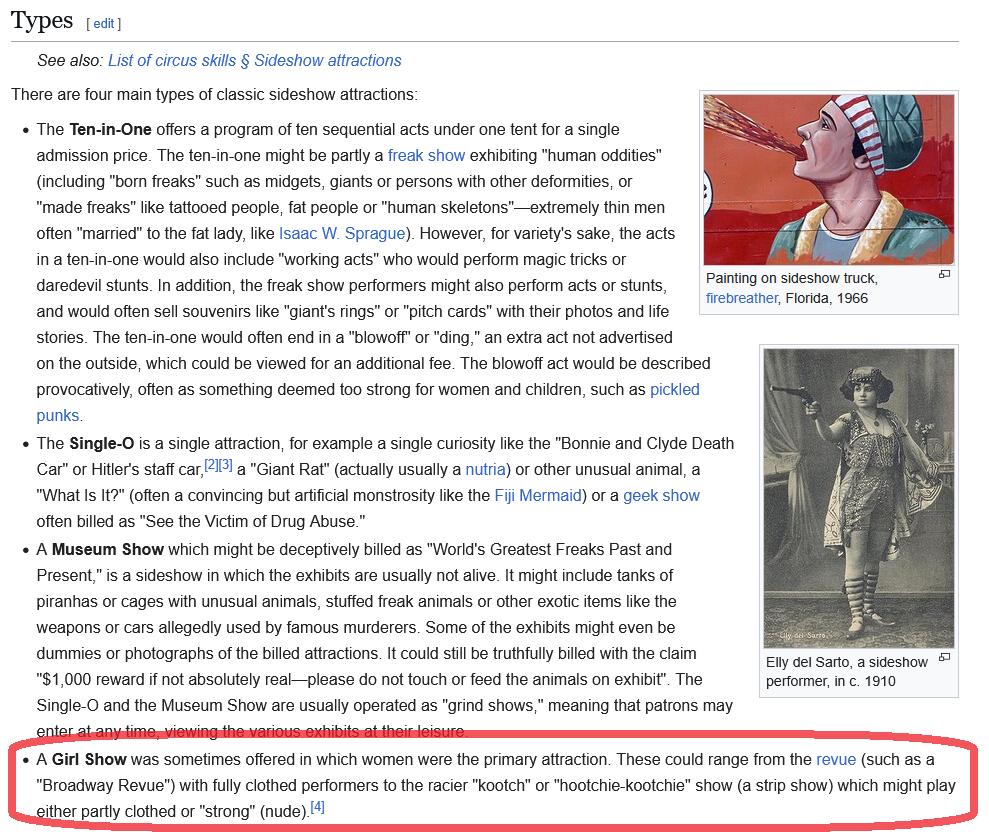This screenshot has width=989, height=832.
Task: Click caption text 'Painting on sideshow truck,'
Action: (792, 278)
